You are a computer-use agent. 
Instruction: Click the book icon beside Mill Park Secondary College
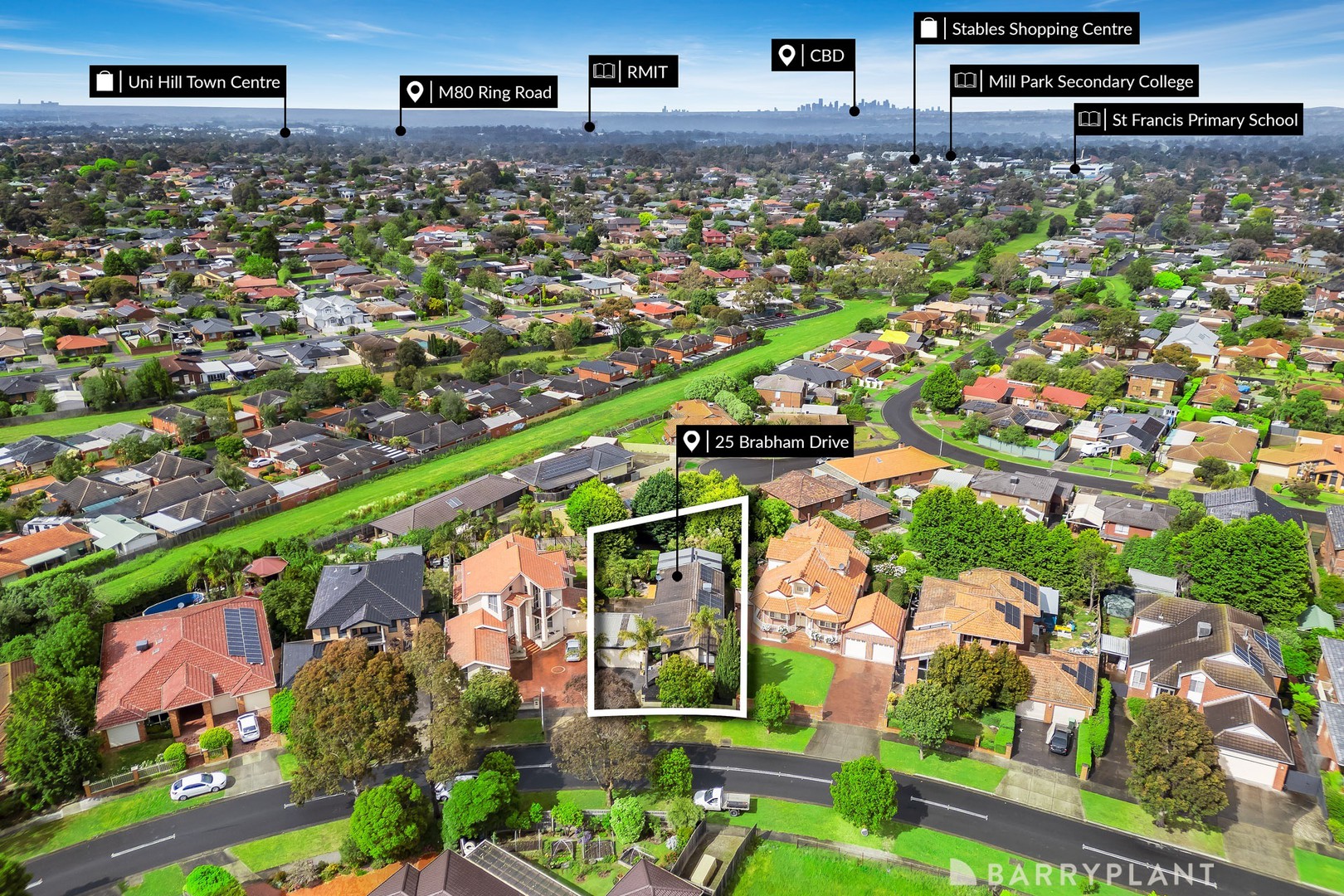point(965,80)
